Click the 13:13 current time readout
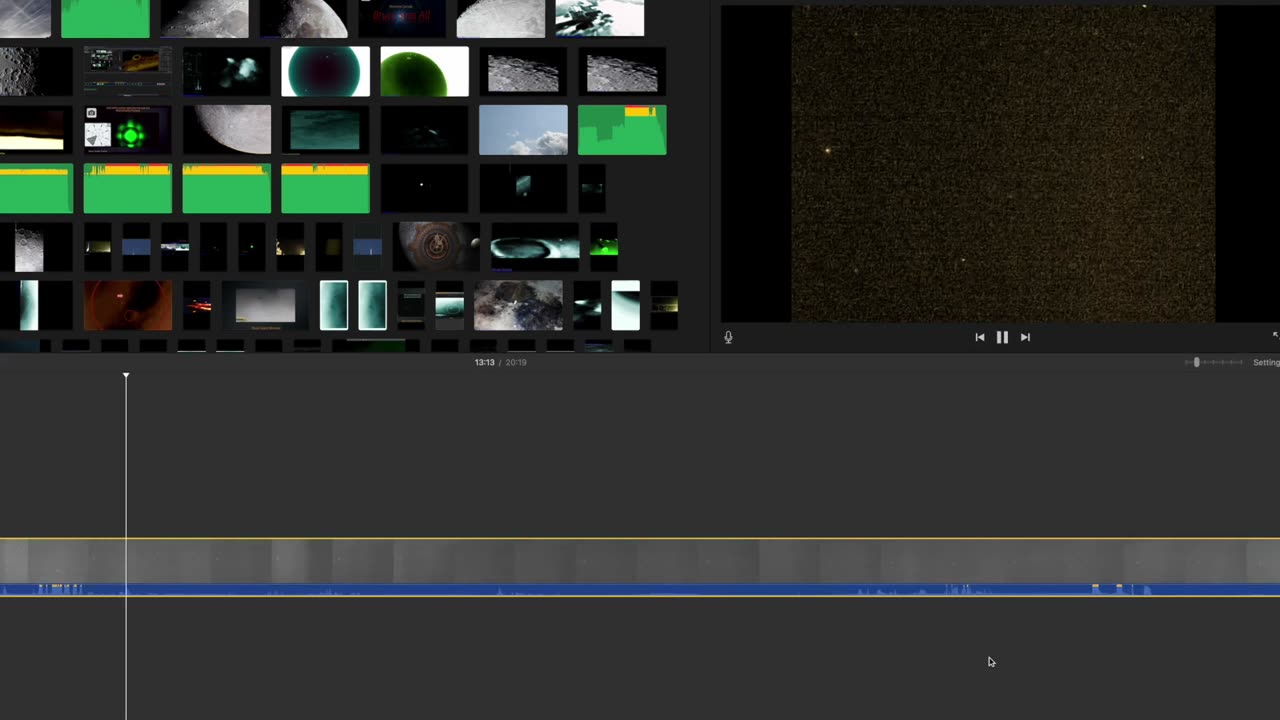 coord(484,362)
